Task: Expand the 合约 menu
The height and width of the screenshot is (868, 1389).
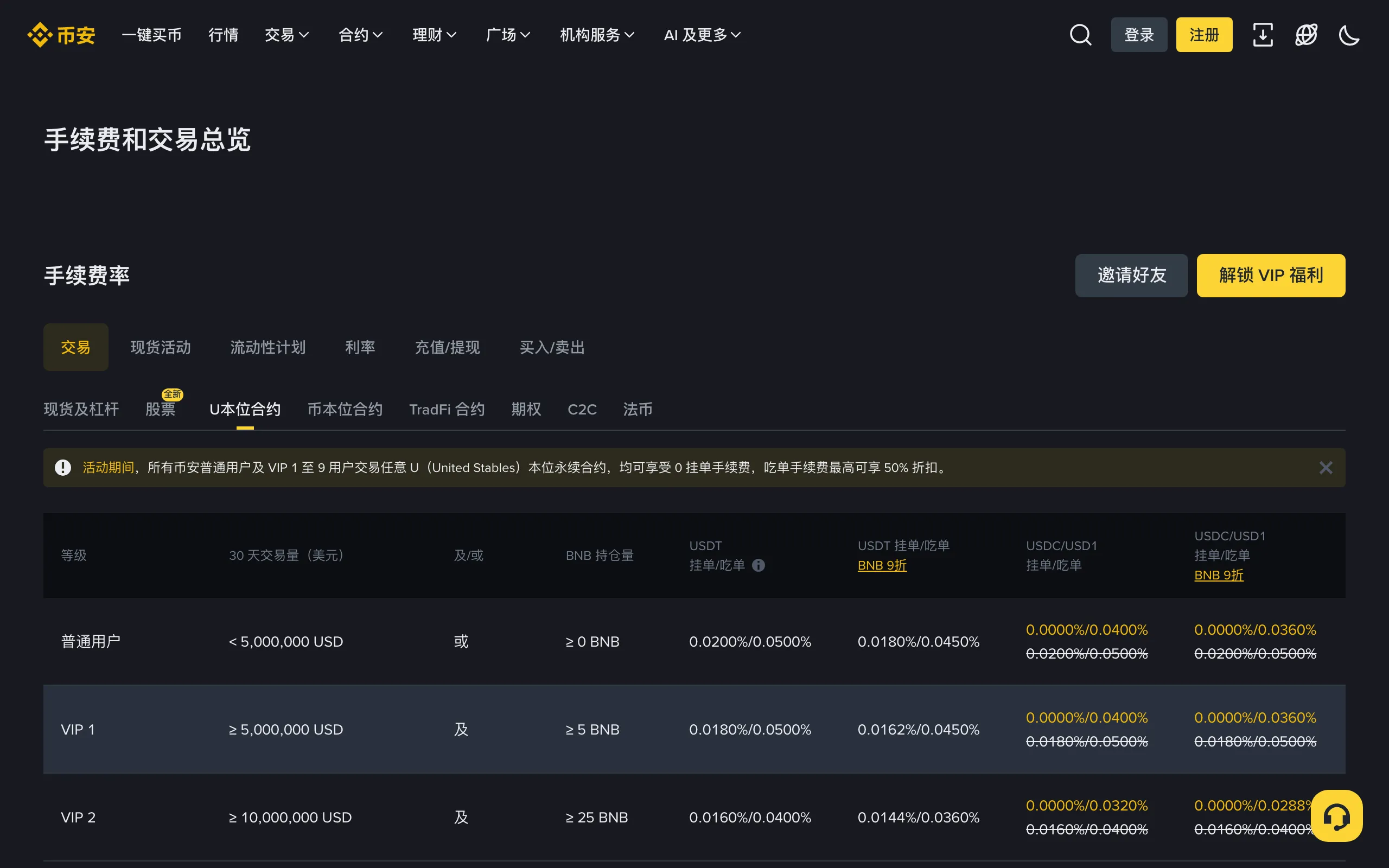Action: point(360,35)
